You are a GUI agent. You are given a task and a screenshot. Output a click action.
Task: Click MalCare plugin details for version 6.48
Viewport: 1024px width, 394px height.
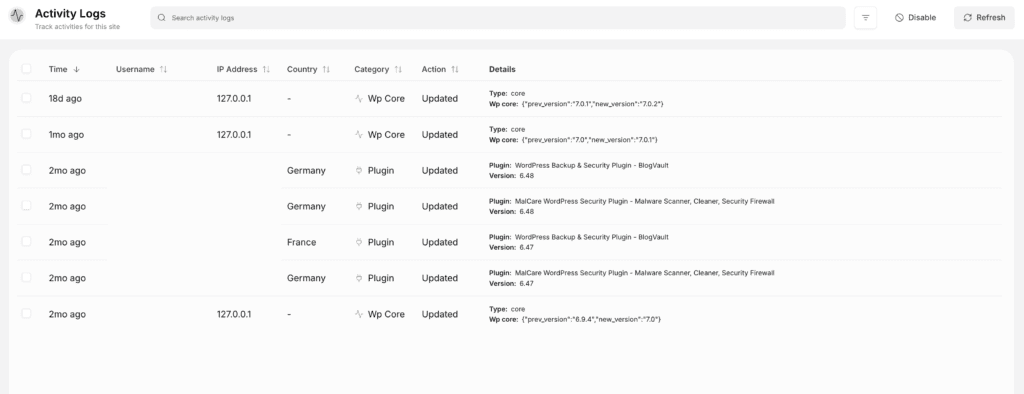tap(632, 206)
